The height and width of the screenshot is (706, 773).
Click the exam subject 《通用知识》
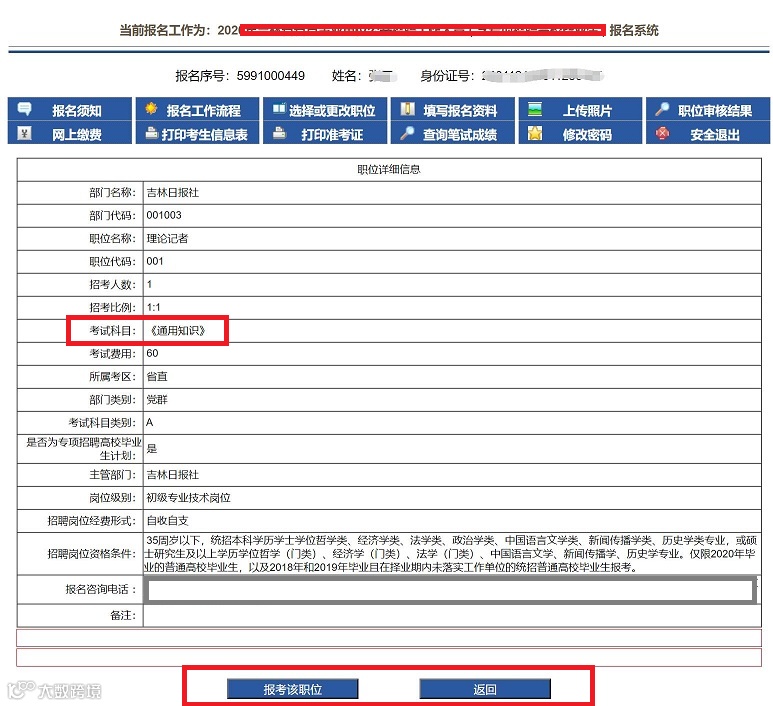177,330
